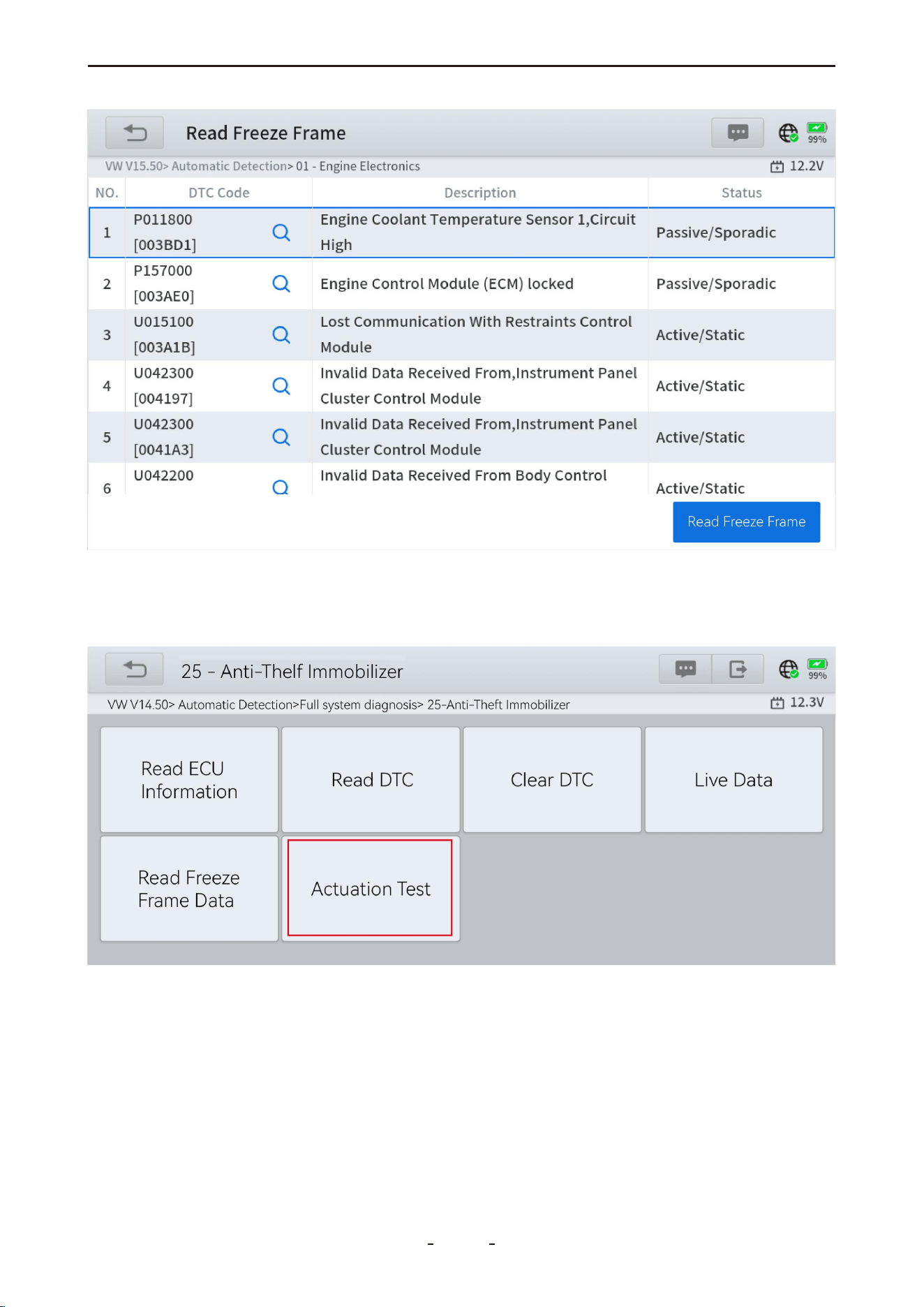Viewport: 924px width, 1307px height.
Task: Click globe network icon in Immobilizer header
Action: tap(789, 670)
